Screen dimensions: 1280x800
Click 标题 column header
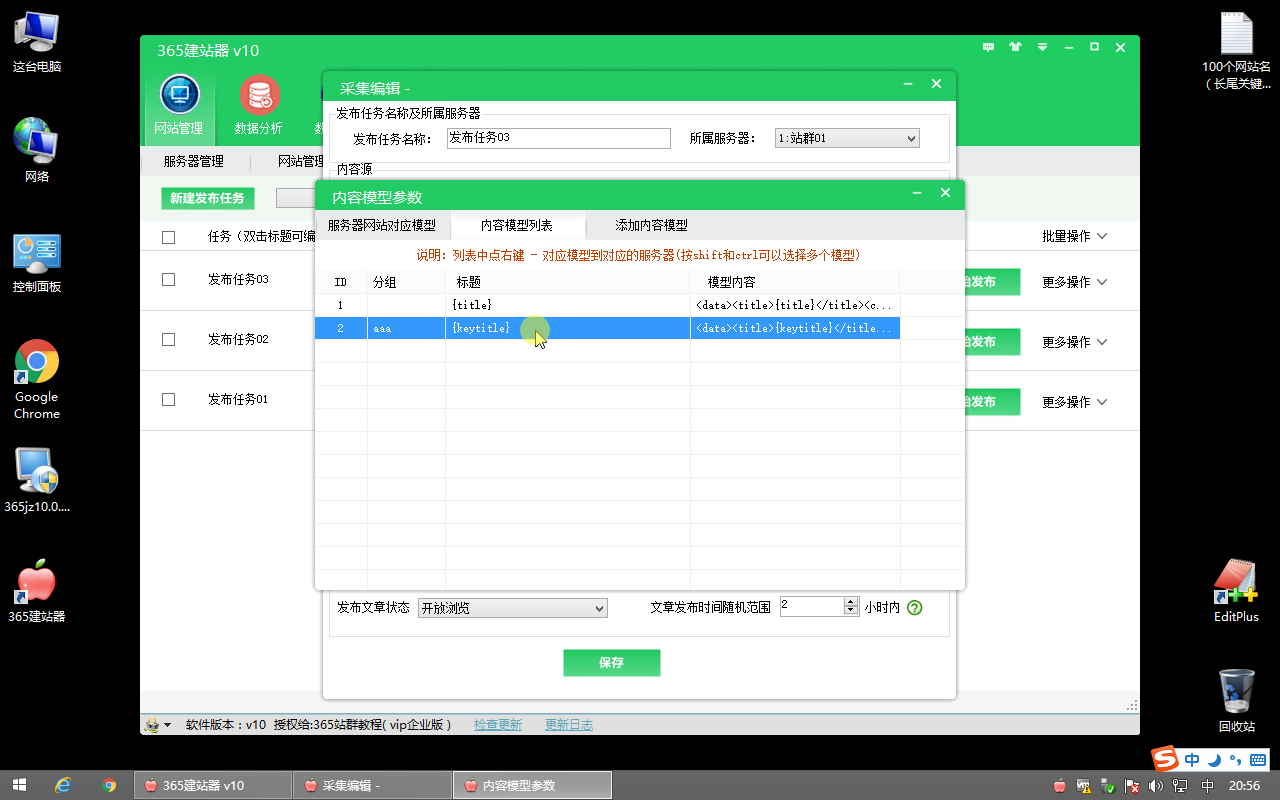click(x=567, y=282)
